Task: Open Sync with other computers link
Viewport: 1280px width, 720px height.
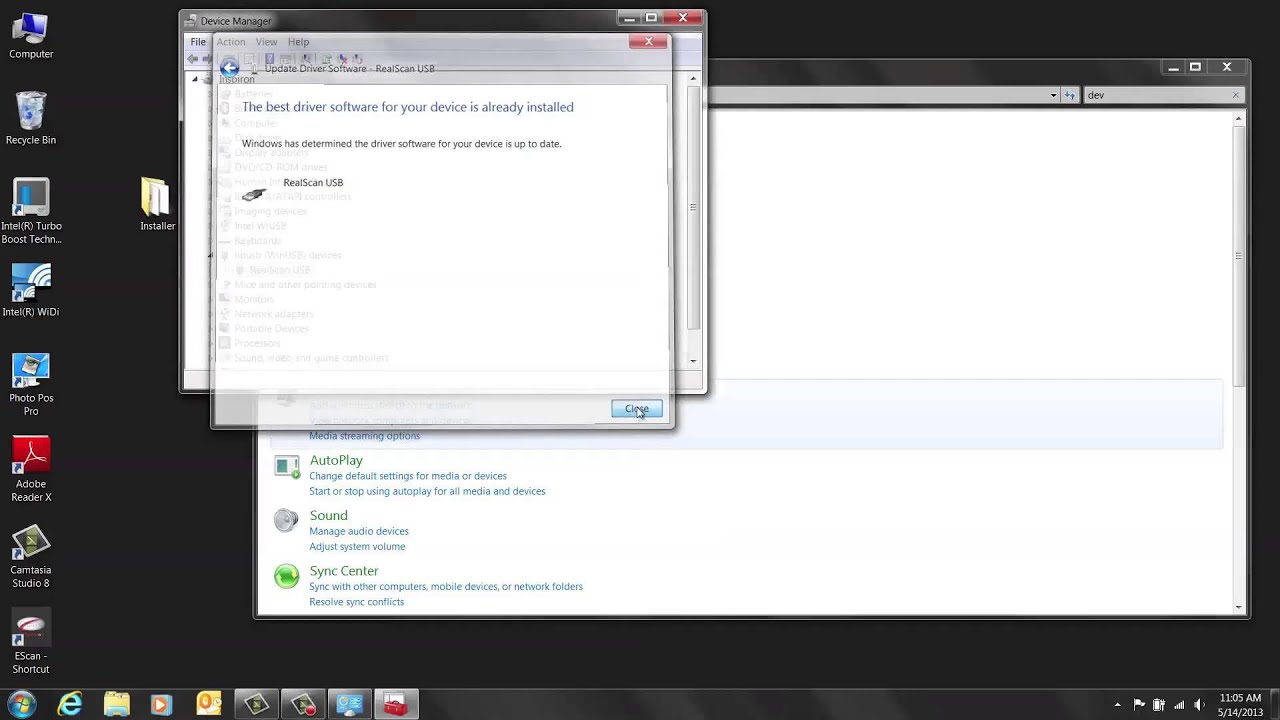Action: tap(446, 586)
